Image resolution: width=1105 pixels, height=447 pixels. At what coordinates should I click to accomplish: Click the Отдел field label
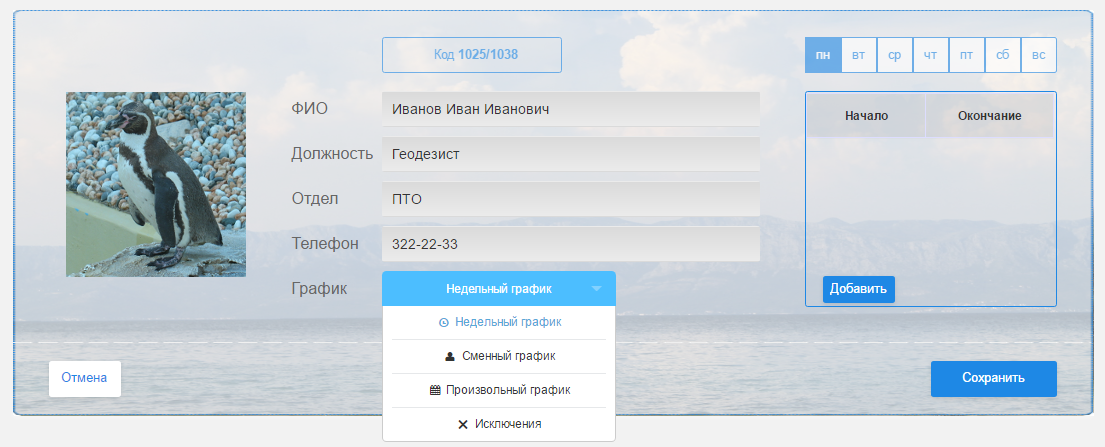pyautogui.click(x=315, y=199)
